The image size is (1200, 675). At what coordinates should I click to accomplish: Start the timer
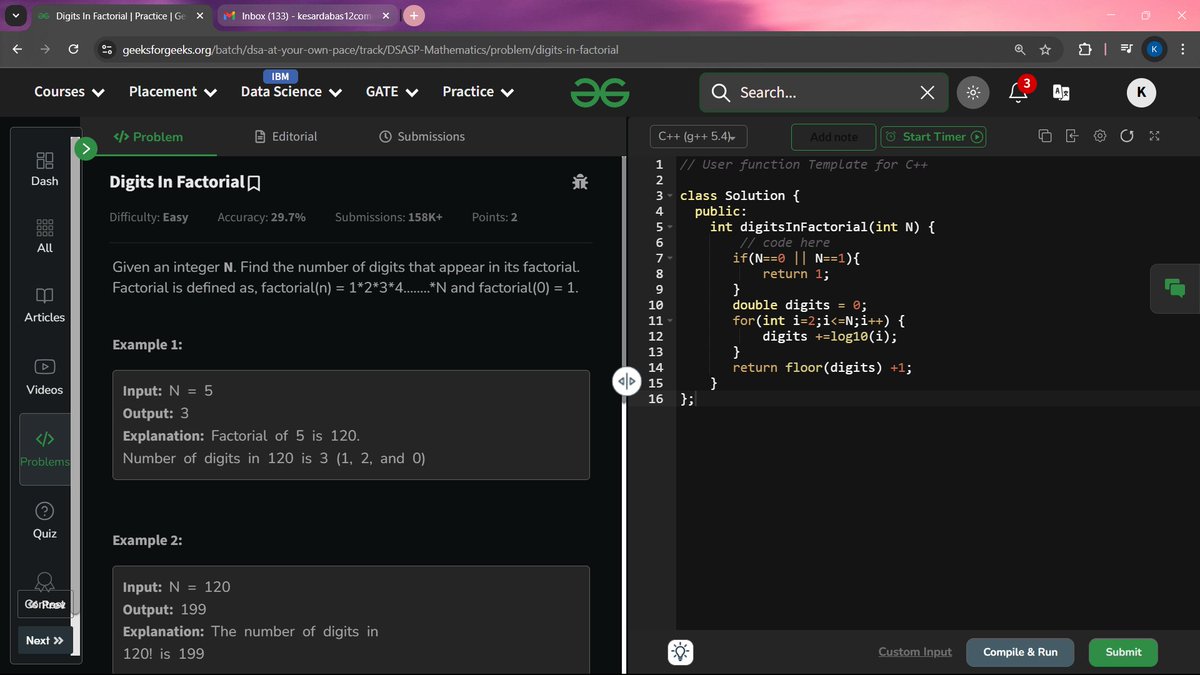coord(933,137)
